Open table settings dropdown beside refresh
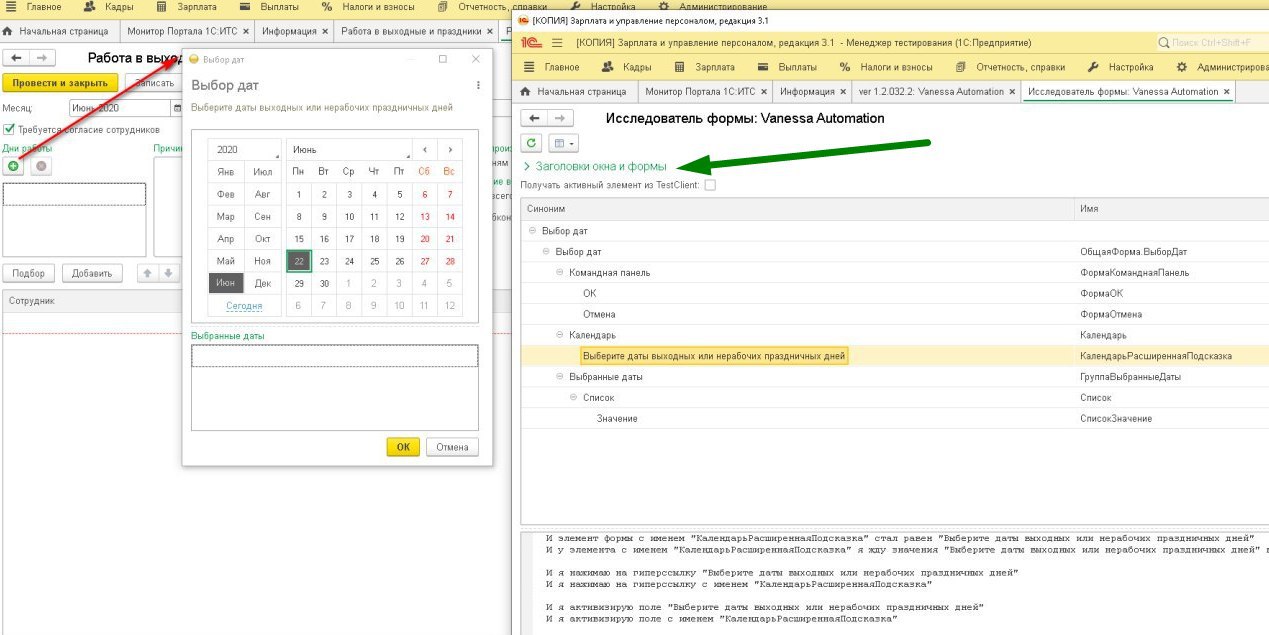The height and width of the screenshot is (635, 1269). coord(564,144)
